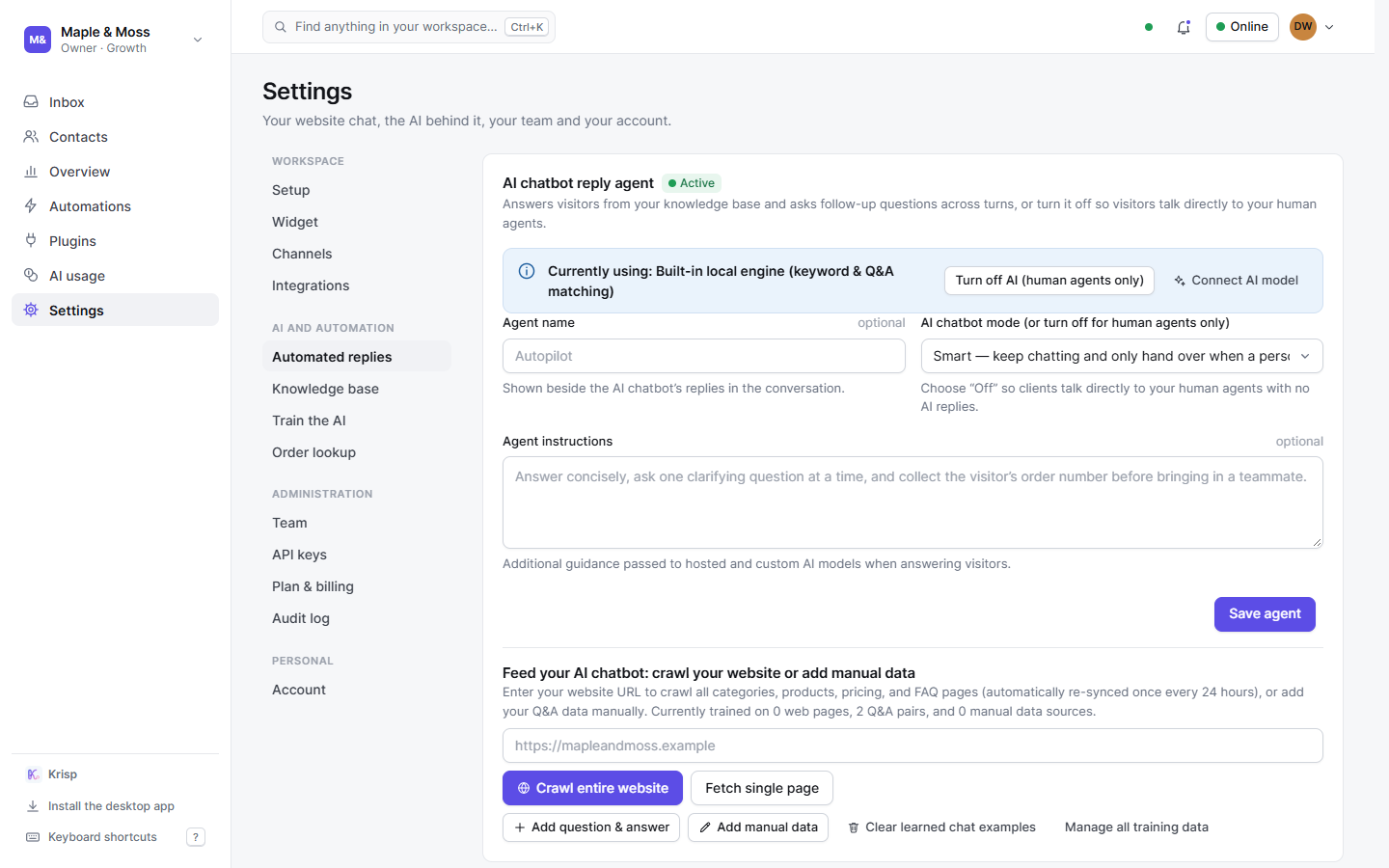This screenshot has height=868, width=1389.
Task: Click the question mark help badge
Action: pos(196,837)
